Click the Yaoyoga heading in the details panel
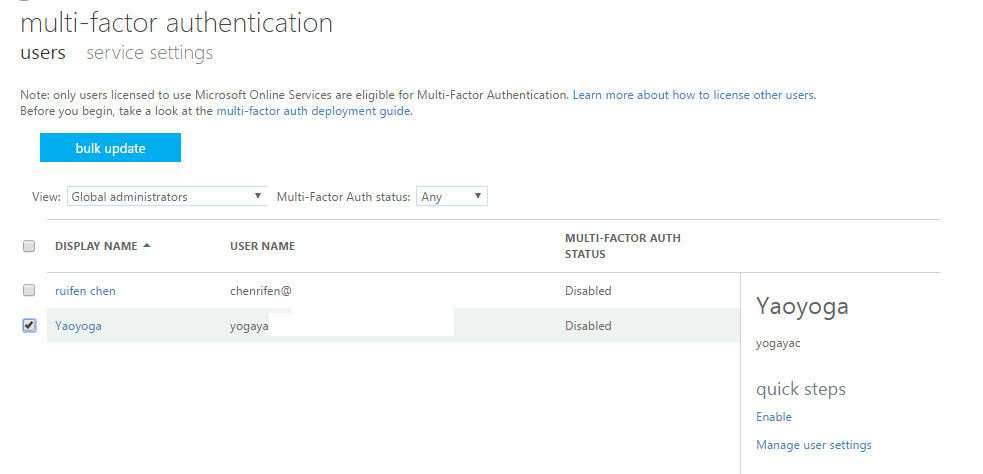The width and height of the screenshot is (983, 474). [x=802, y=306]
